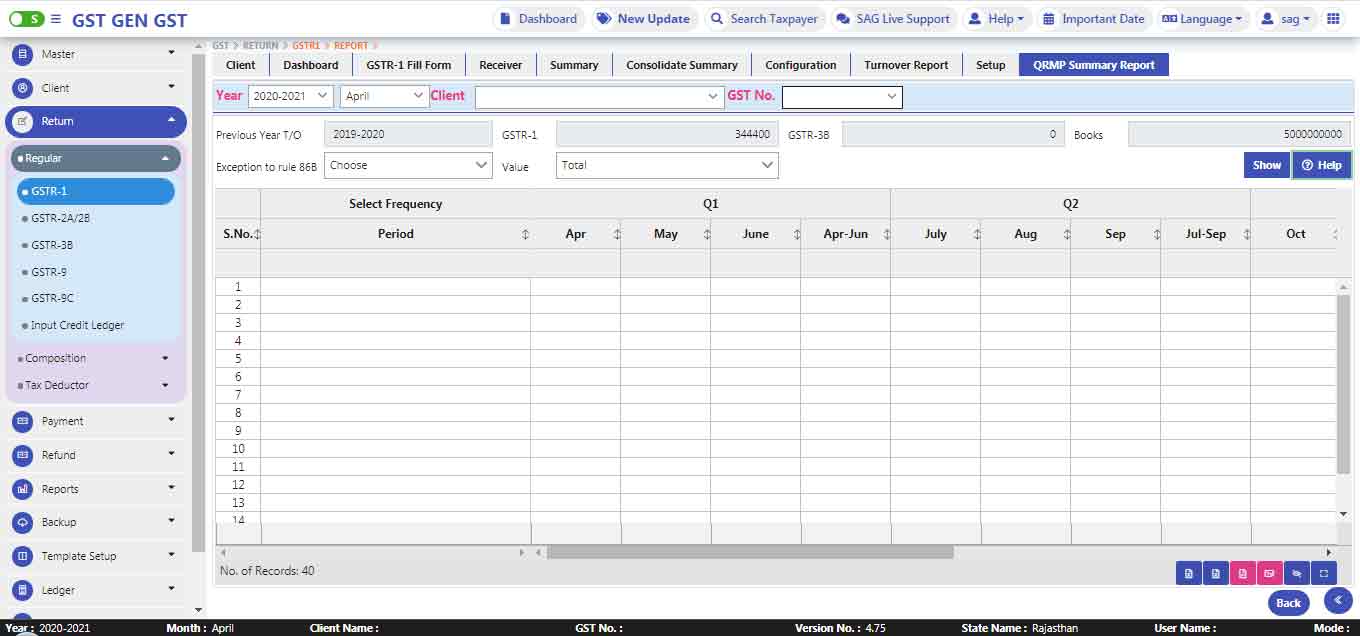Image resolution: width=1360 pixels, height=636 pixels.
Task: Click the first blue file export icon
Action: coord(1189,573)
